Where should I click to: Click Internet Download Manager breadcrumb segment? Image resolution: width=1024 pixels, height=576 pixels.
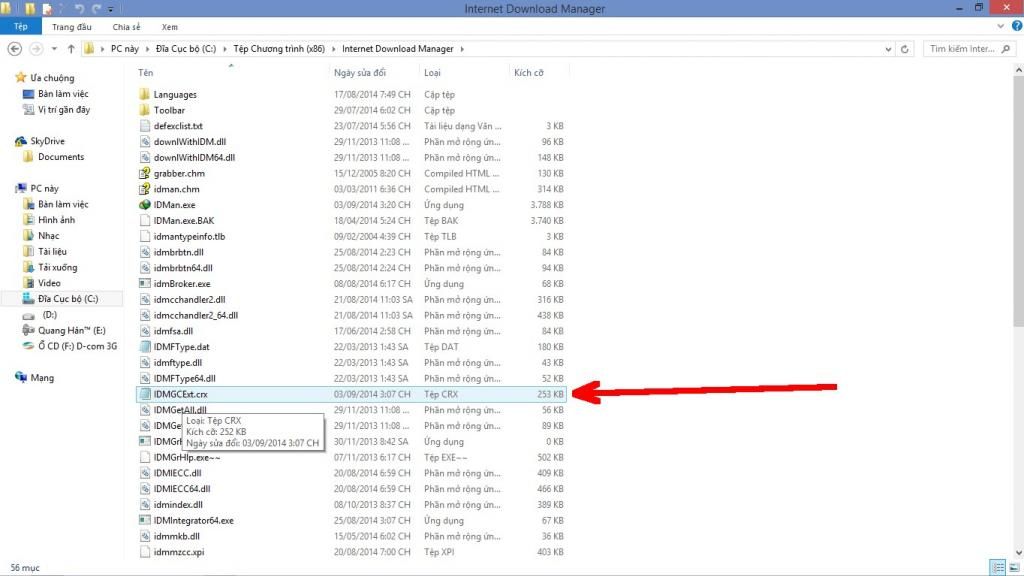[x=398, y=49]
